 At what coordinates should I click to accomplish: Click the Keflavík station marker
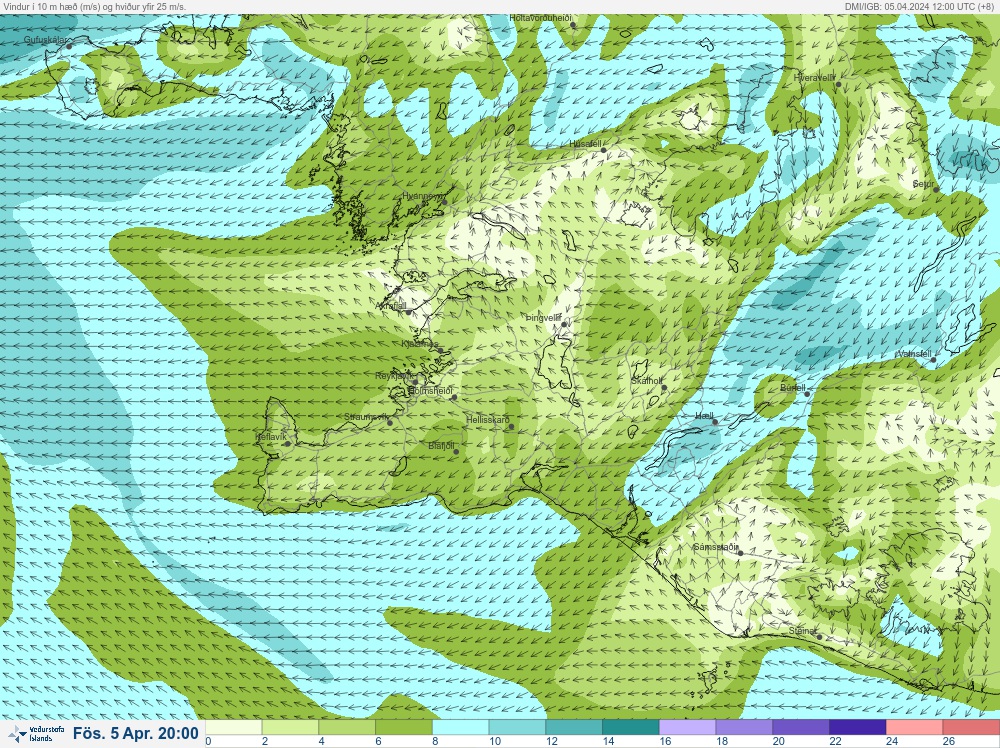(287, 444)
